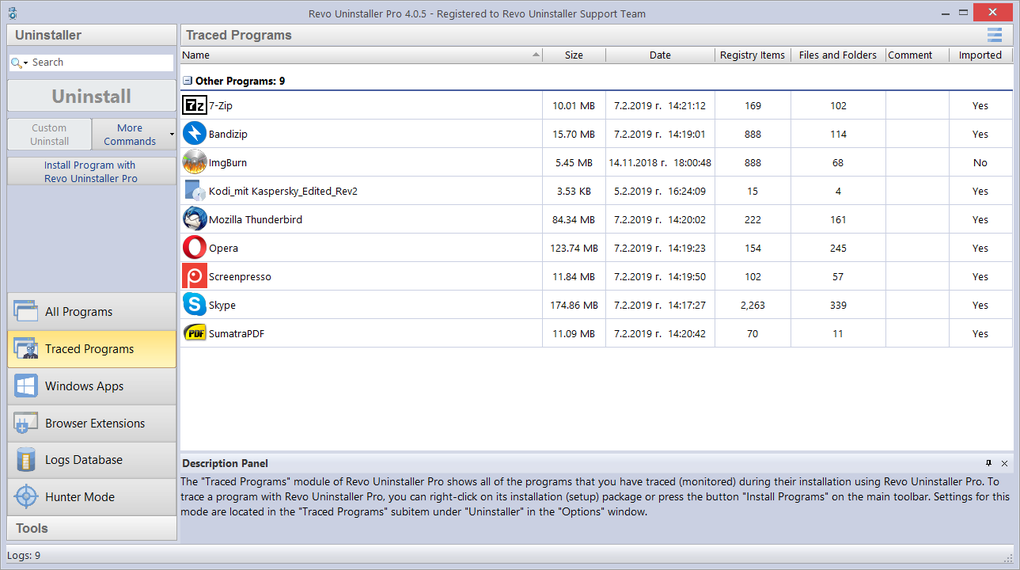The width and height of the screenshot is (1020, 570).
Task: Click ImgBurn imported value No
Action: (980, 163)
